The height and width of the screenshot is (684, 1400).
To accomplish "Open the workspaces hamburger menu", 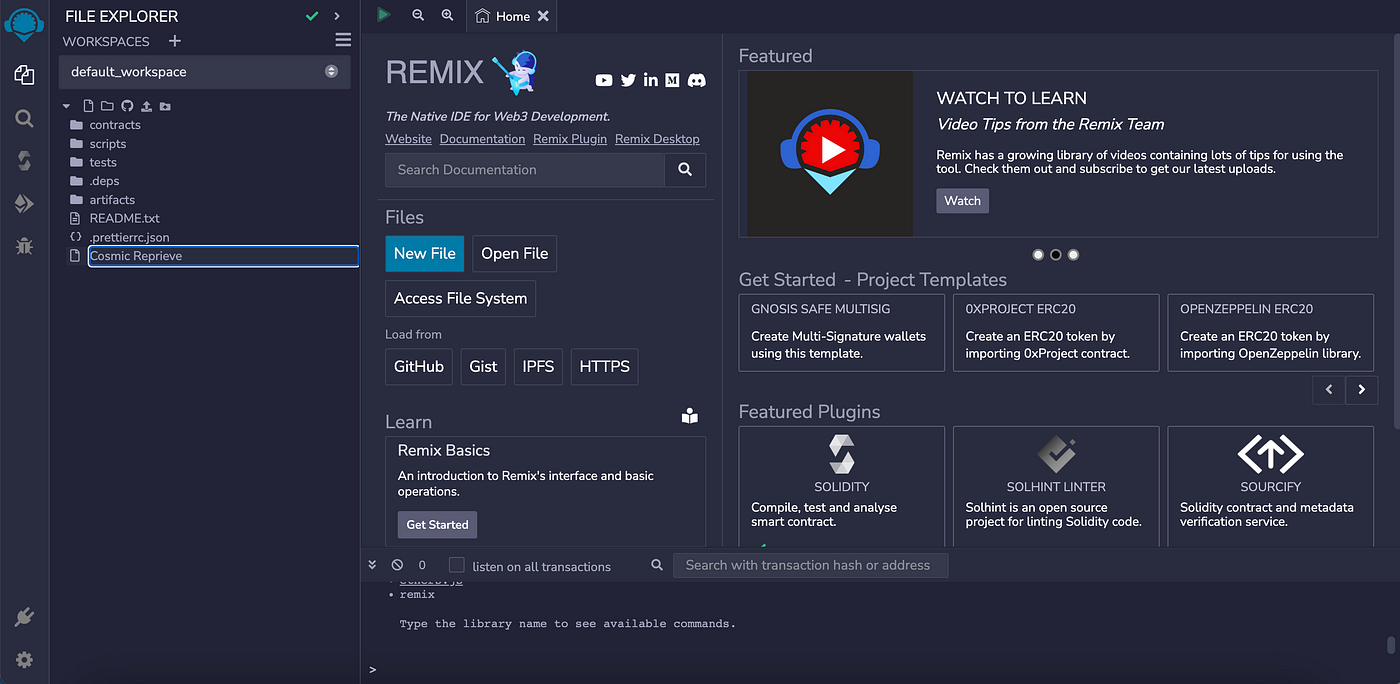I will click(x=343, y=40).
